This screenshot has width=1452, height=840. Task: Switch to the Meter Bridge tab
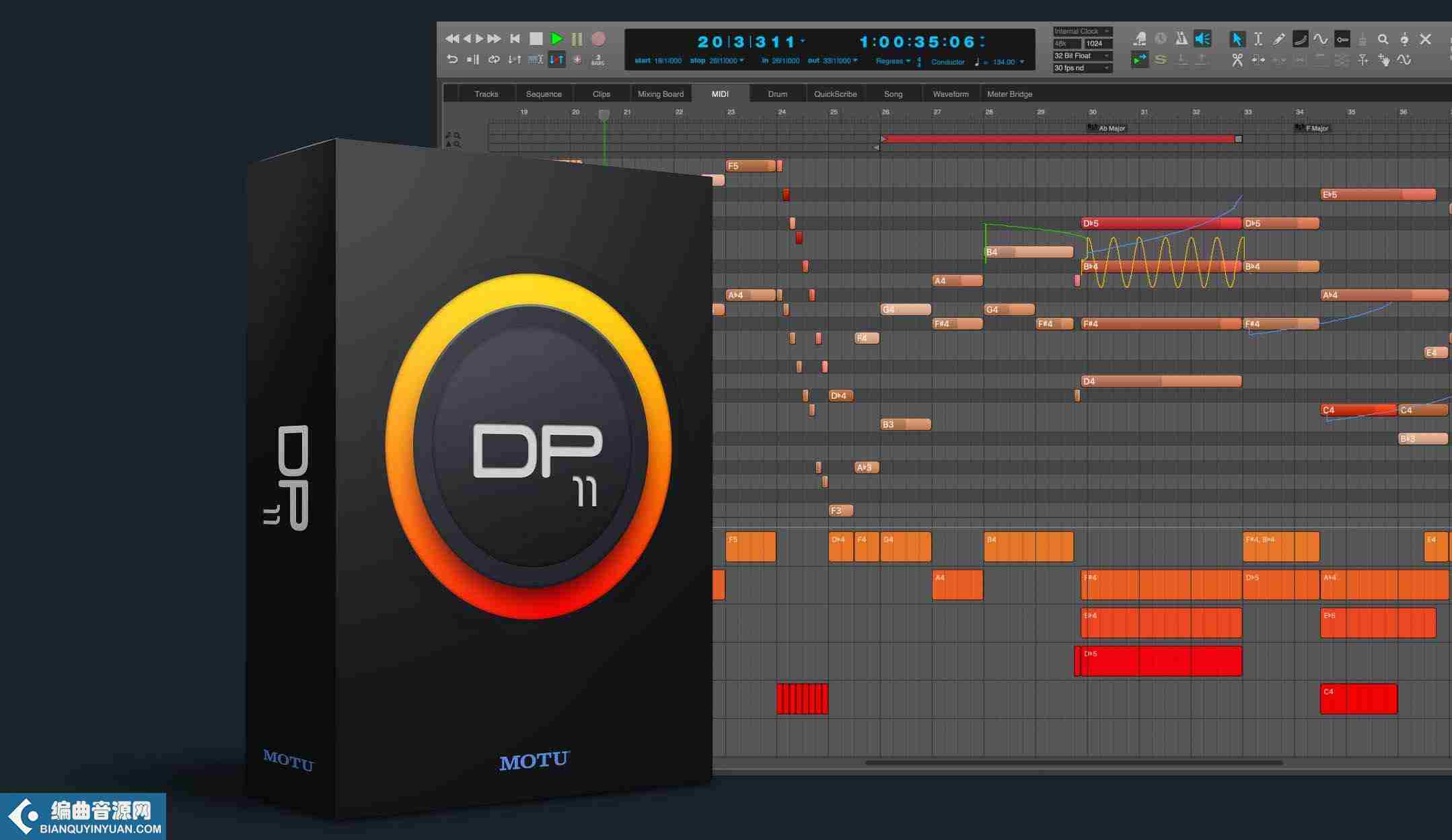click(1009, 94)
